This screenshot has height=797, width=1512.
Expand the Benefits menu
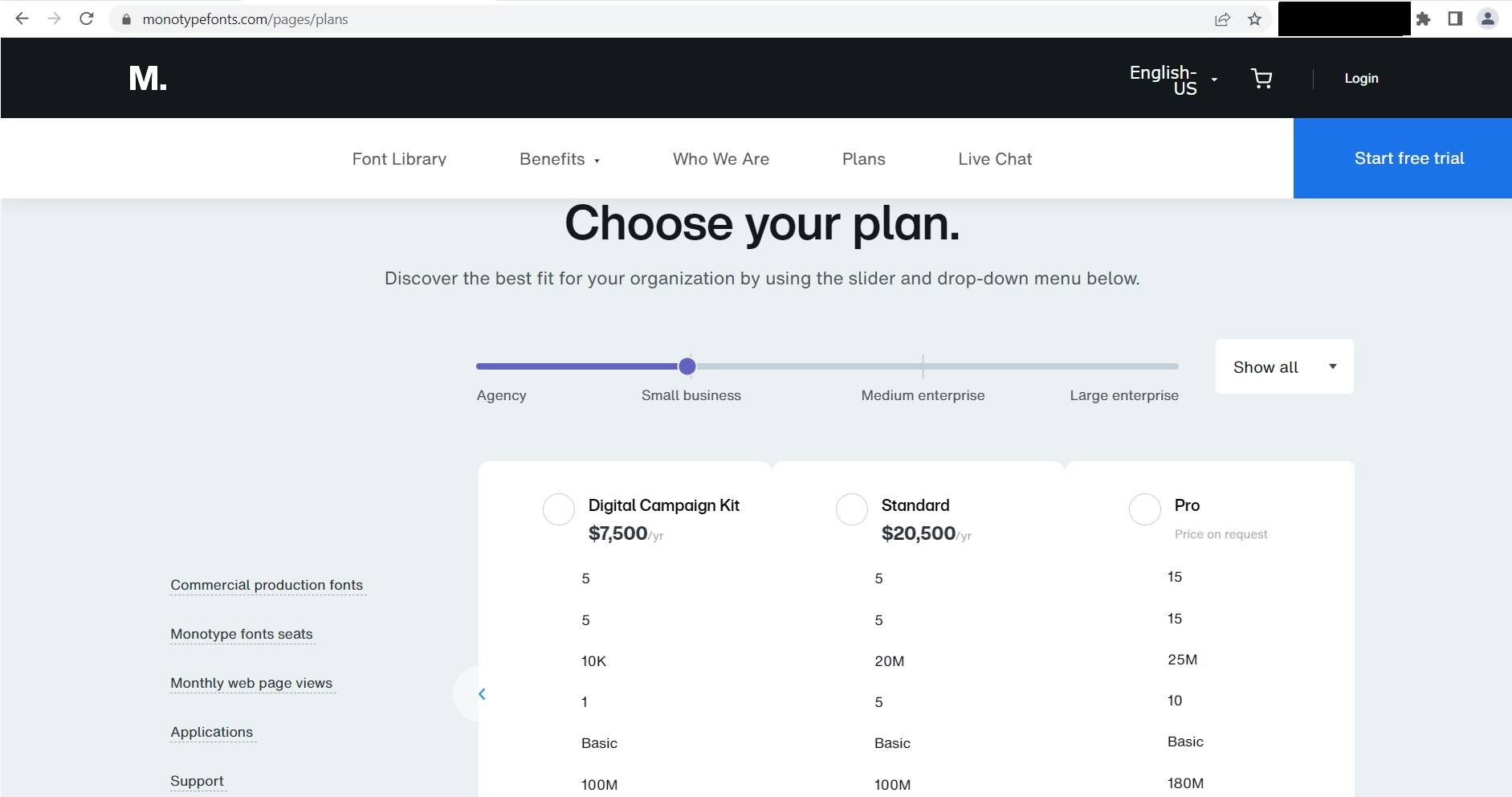560,159
